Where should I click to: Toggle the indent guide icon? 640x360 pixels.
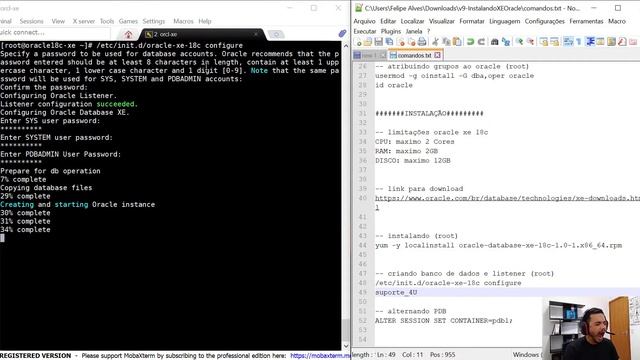click(590, 42)
